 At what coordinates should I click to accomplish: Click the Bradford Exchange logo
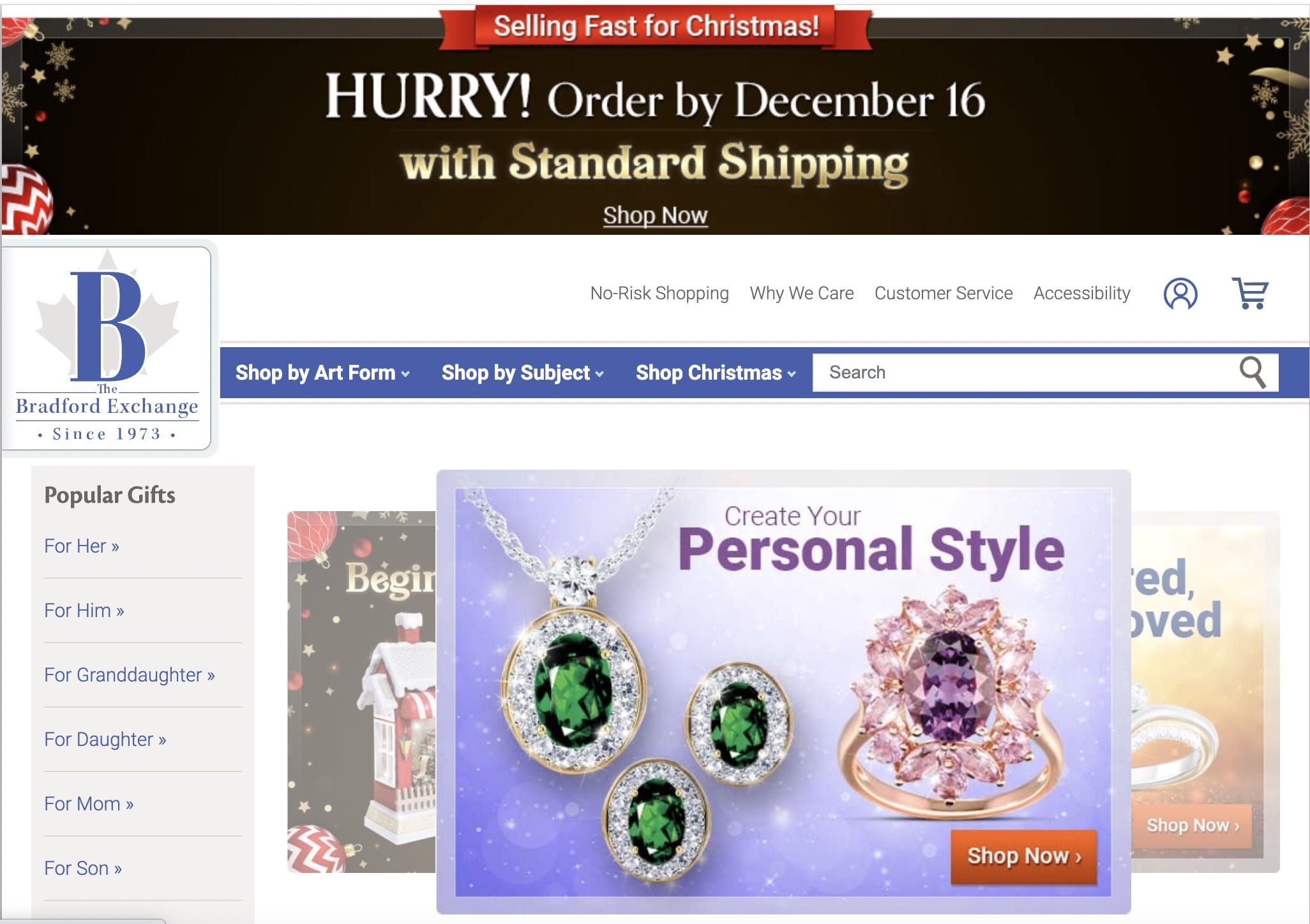(x=107, y=348)
